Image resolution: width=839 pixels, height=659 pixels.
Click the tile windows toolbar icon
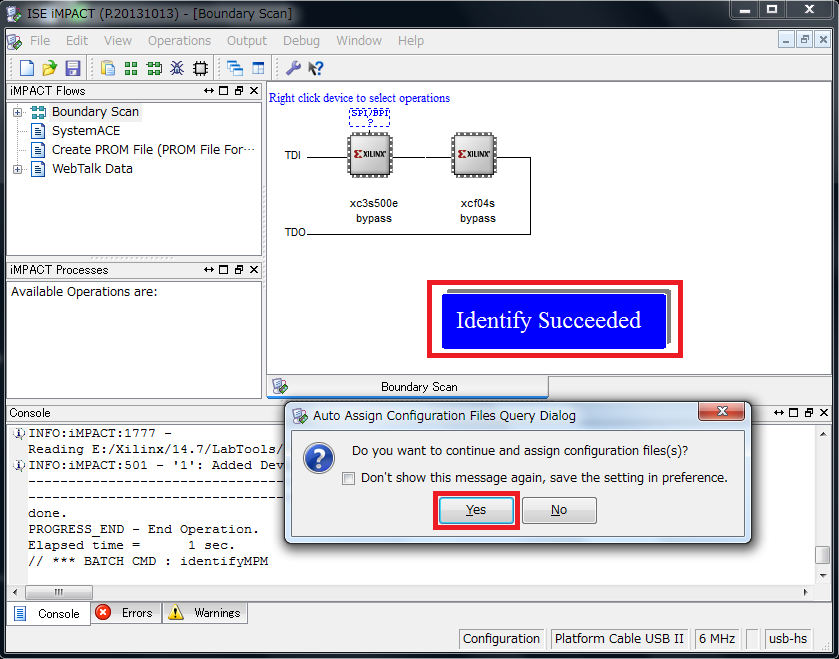(x=258, y=68)
